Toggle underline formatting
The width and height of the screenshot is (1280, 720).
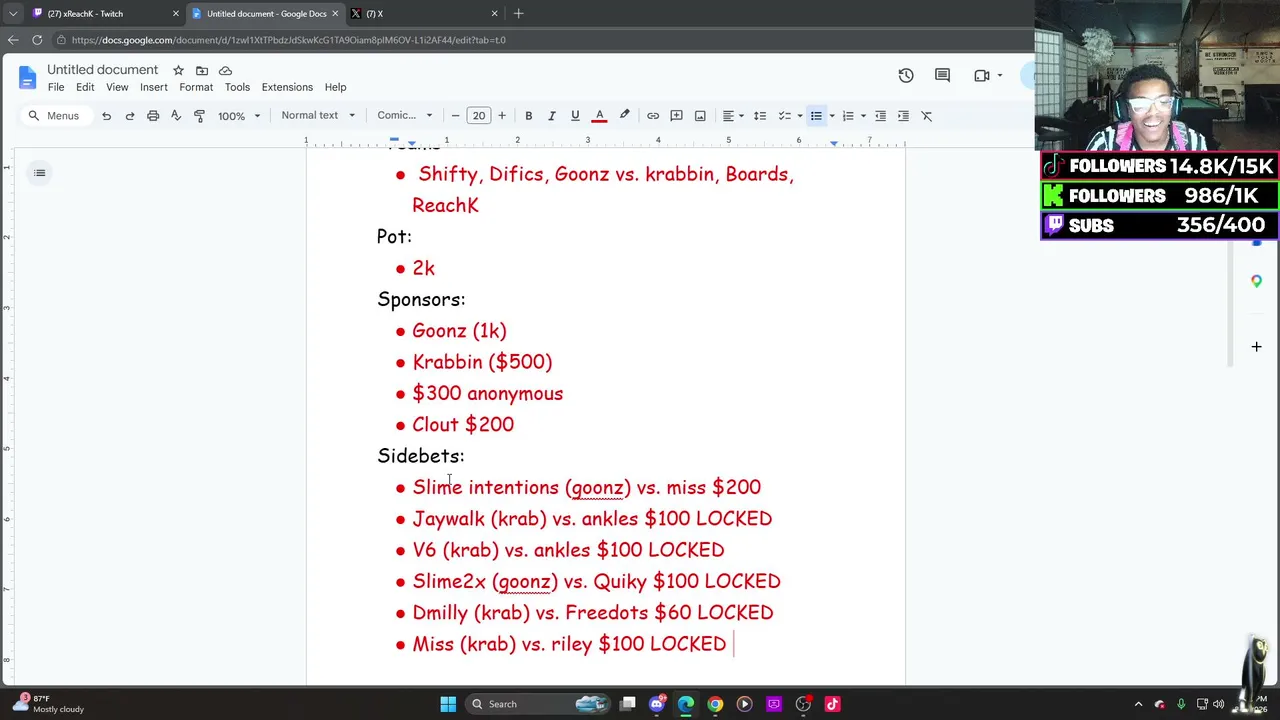click(x=575, y=116)
